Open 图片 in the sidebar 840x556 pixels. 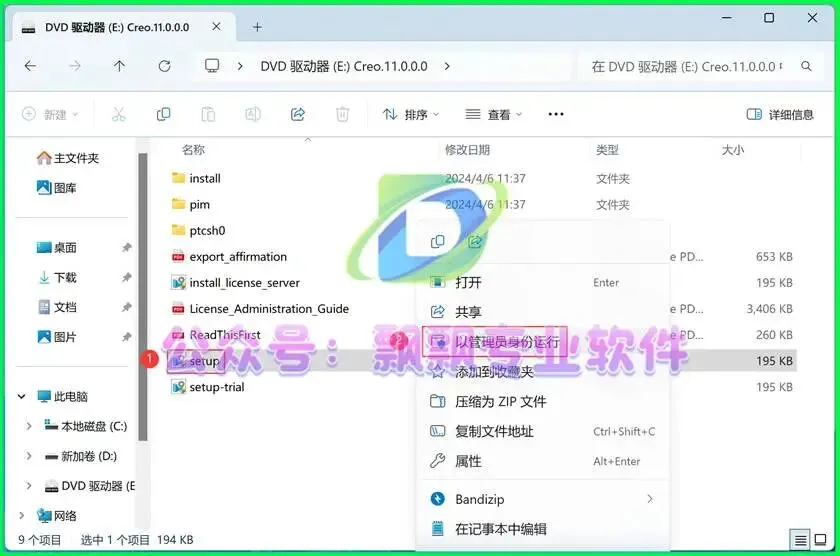pyautogui.click(x=57, y=337)
